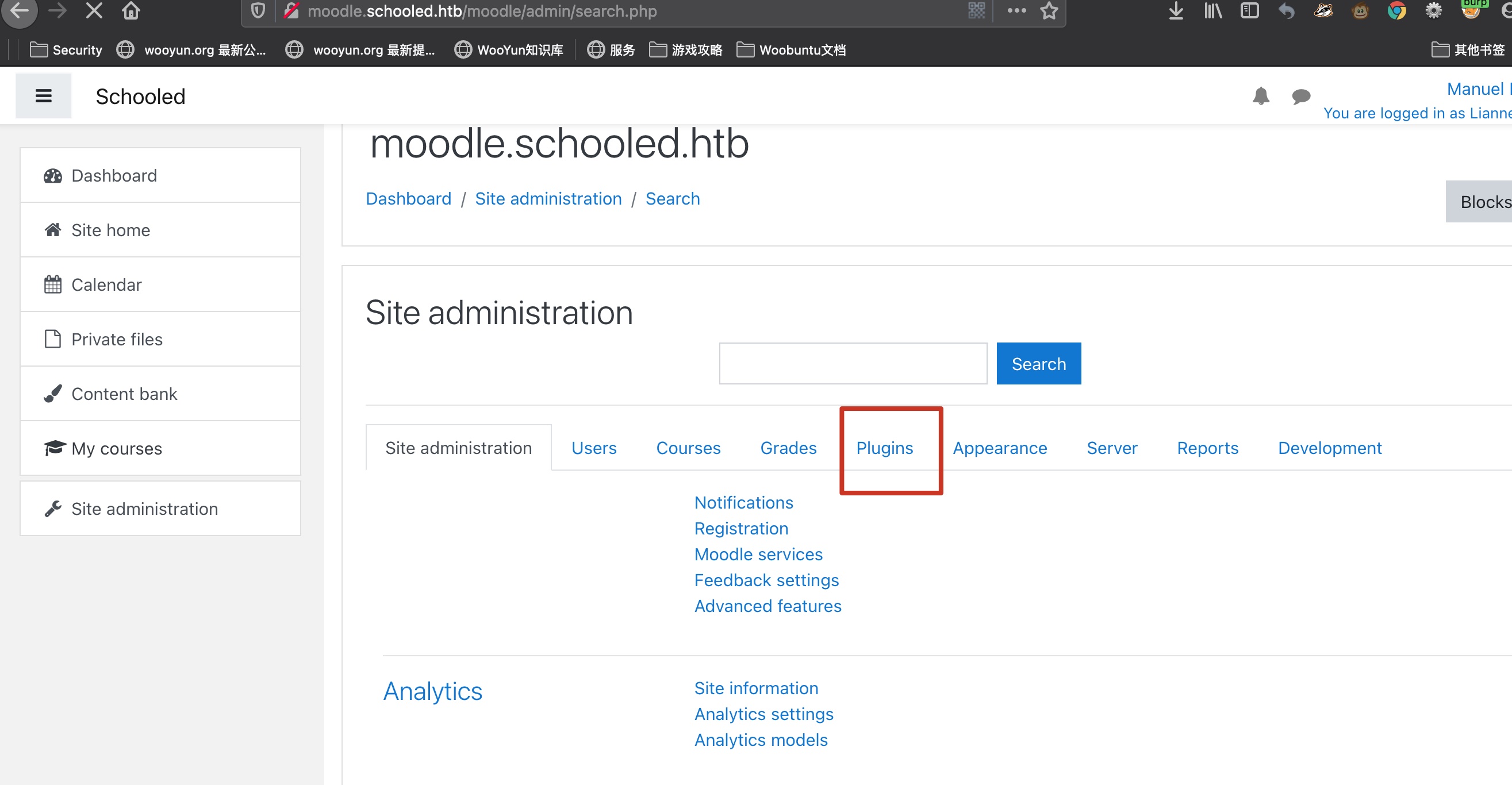Toggle the hamburger side drawer button
The height and width of the screenshot is (785, 1512).
point(44,95)
